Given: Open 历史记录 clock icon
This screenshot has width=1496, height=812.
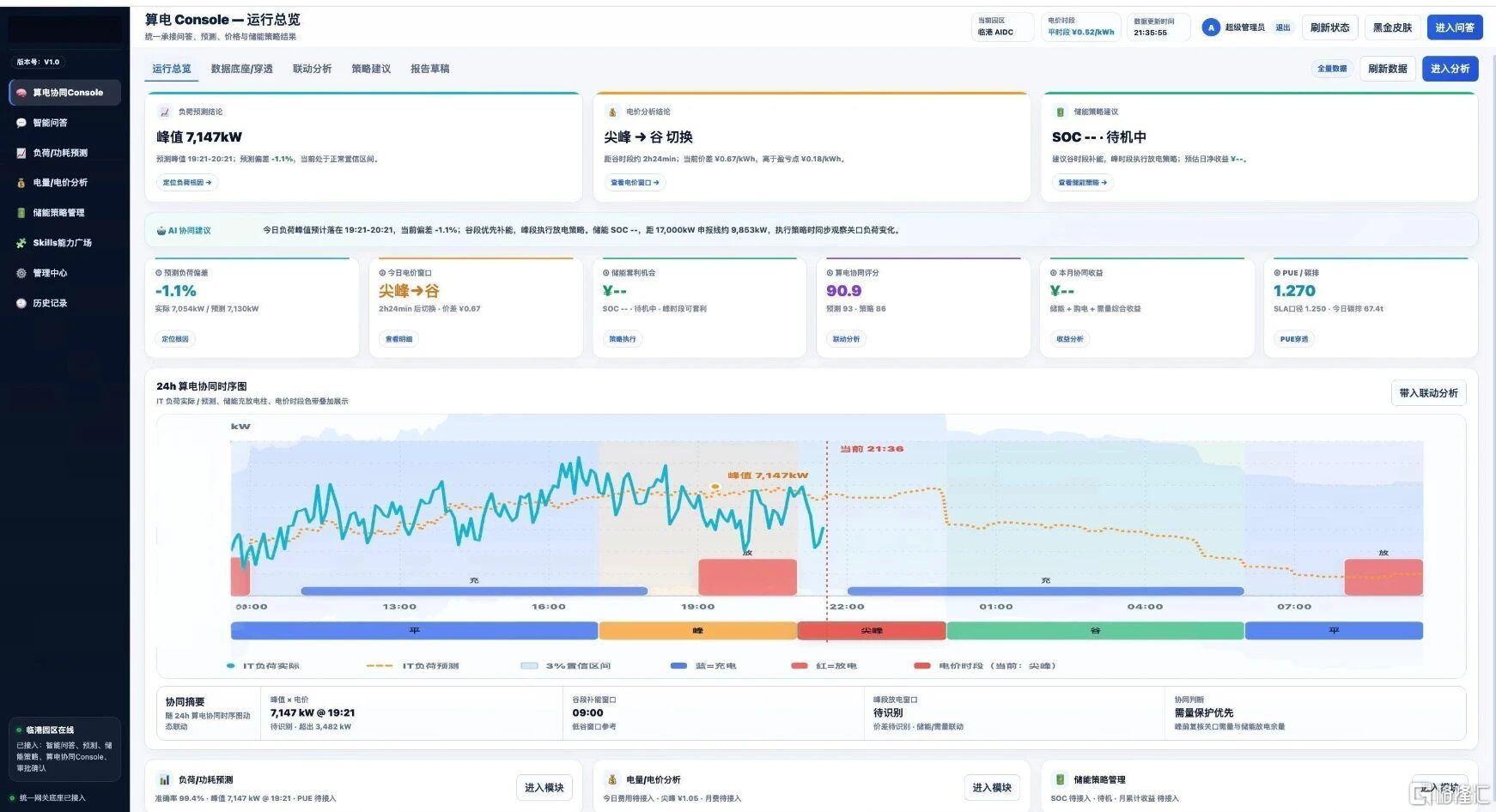Looking at the screenshot, I should [21, 303].
